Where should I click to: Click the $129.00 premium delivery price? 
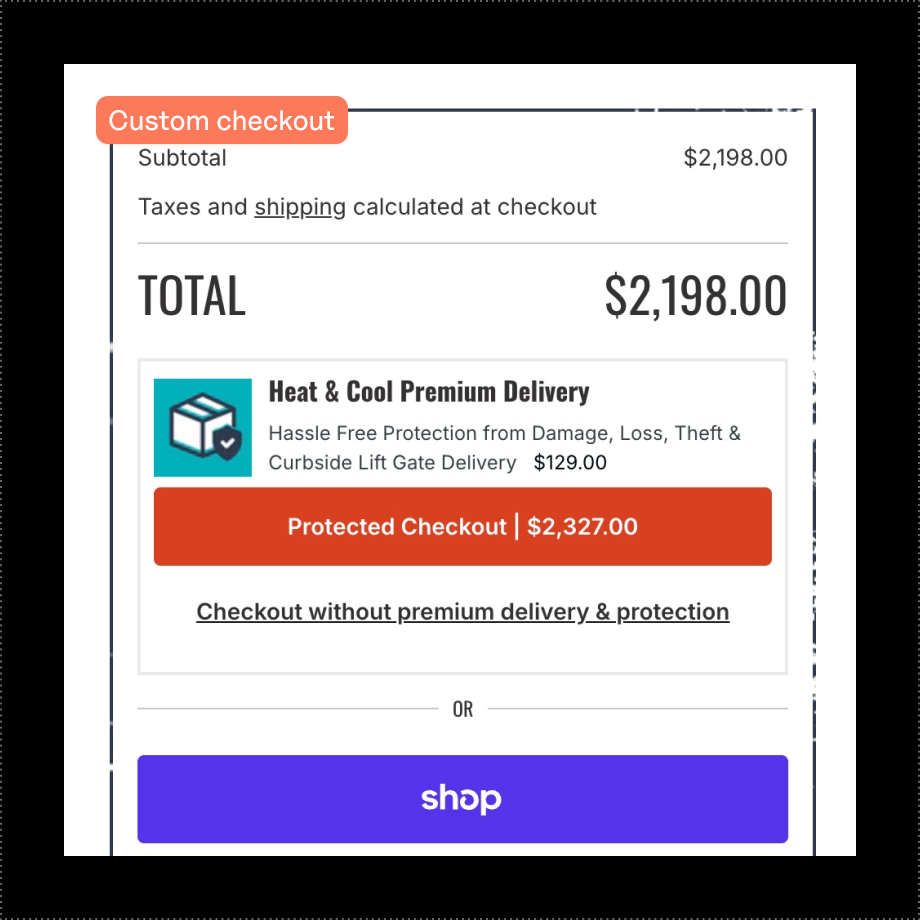pos(570,463)
